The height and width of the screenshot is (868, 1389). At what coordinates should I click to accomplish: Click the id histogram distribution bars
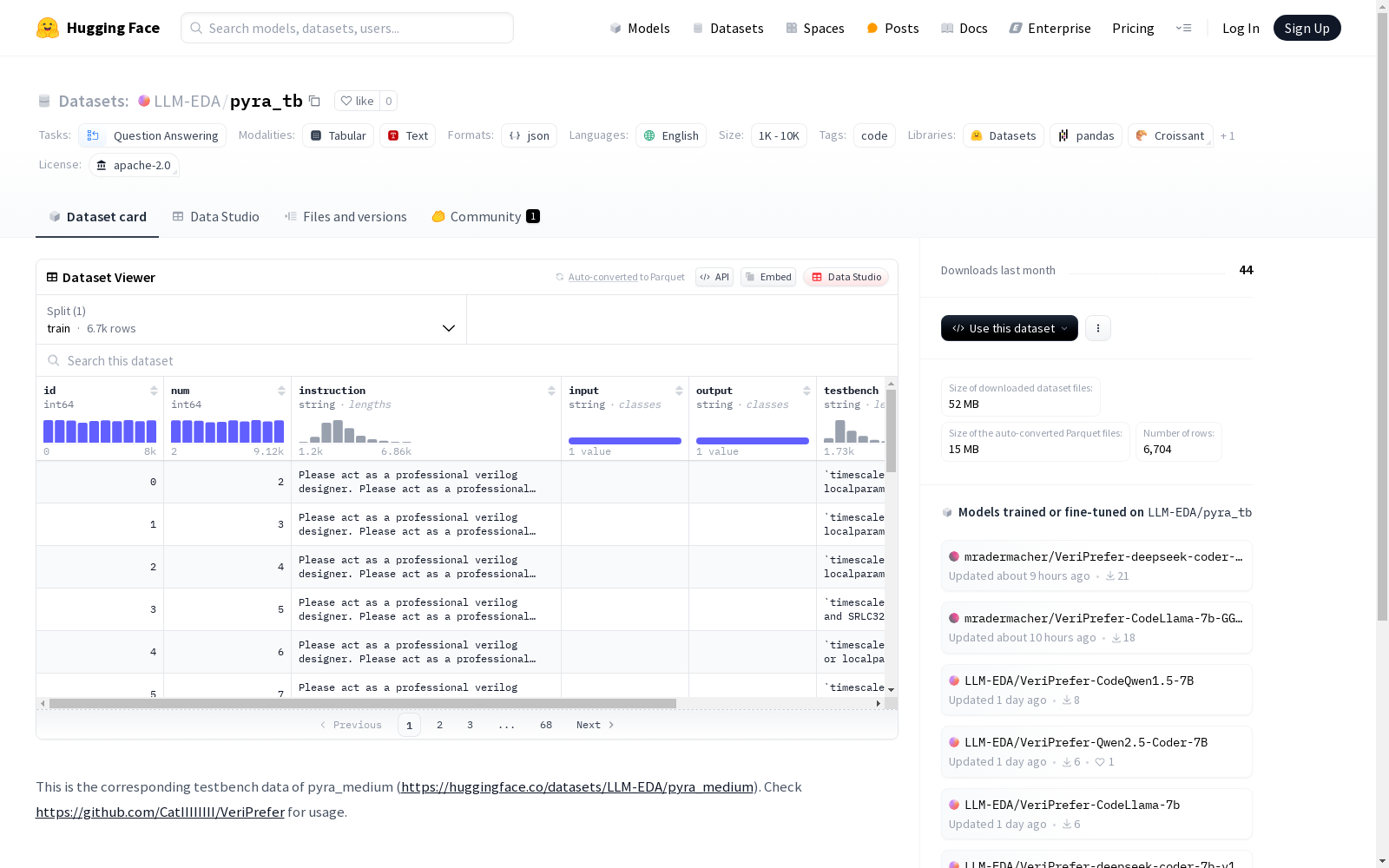click(100, 431)
